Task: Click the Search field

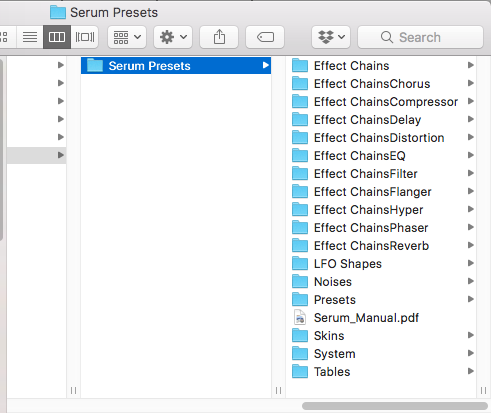Action: point(420,37)
